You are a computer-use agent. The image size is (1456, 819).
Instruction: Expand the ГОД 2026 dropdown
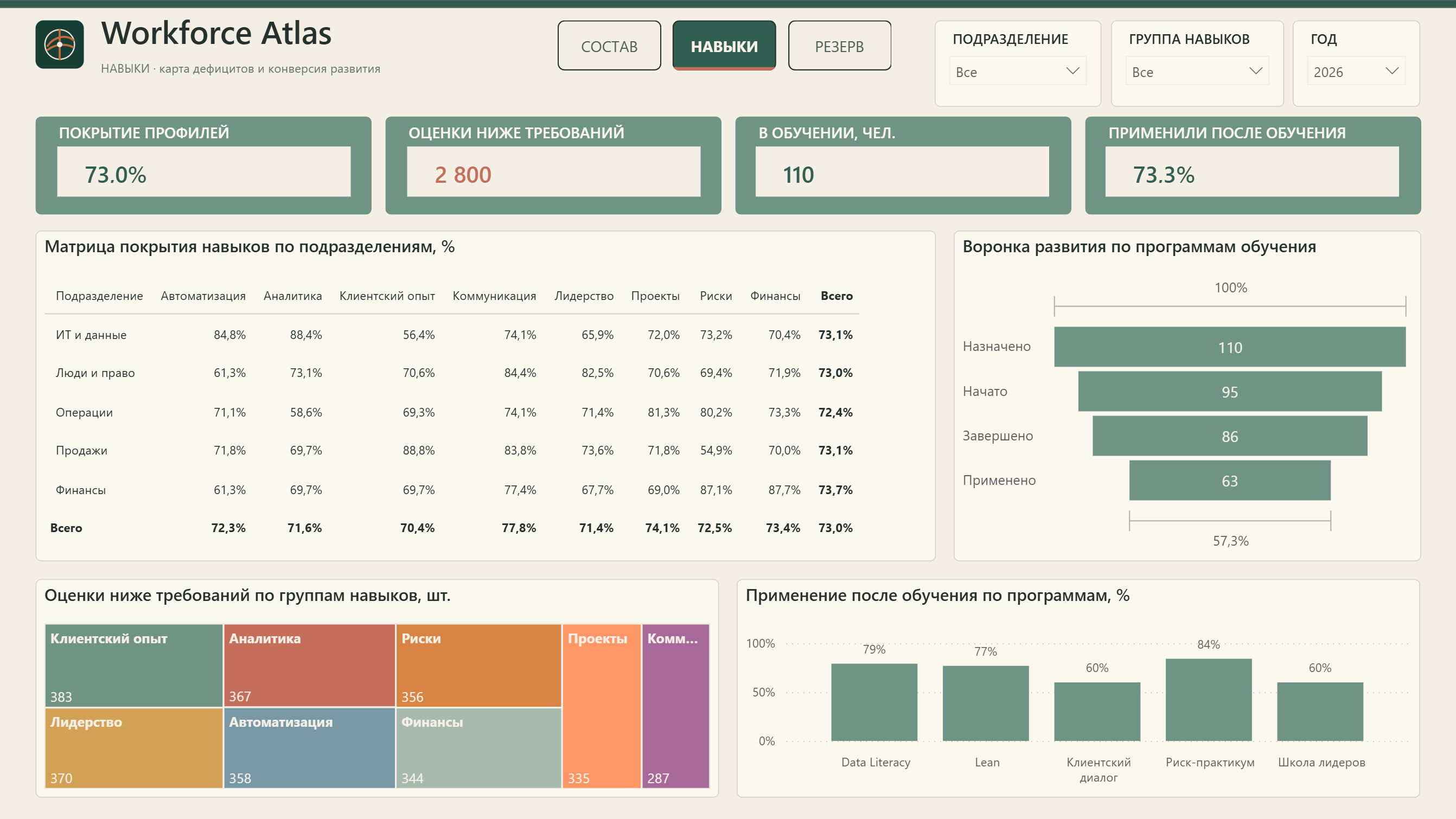click(1356, 71)
